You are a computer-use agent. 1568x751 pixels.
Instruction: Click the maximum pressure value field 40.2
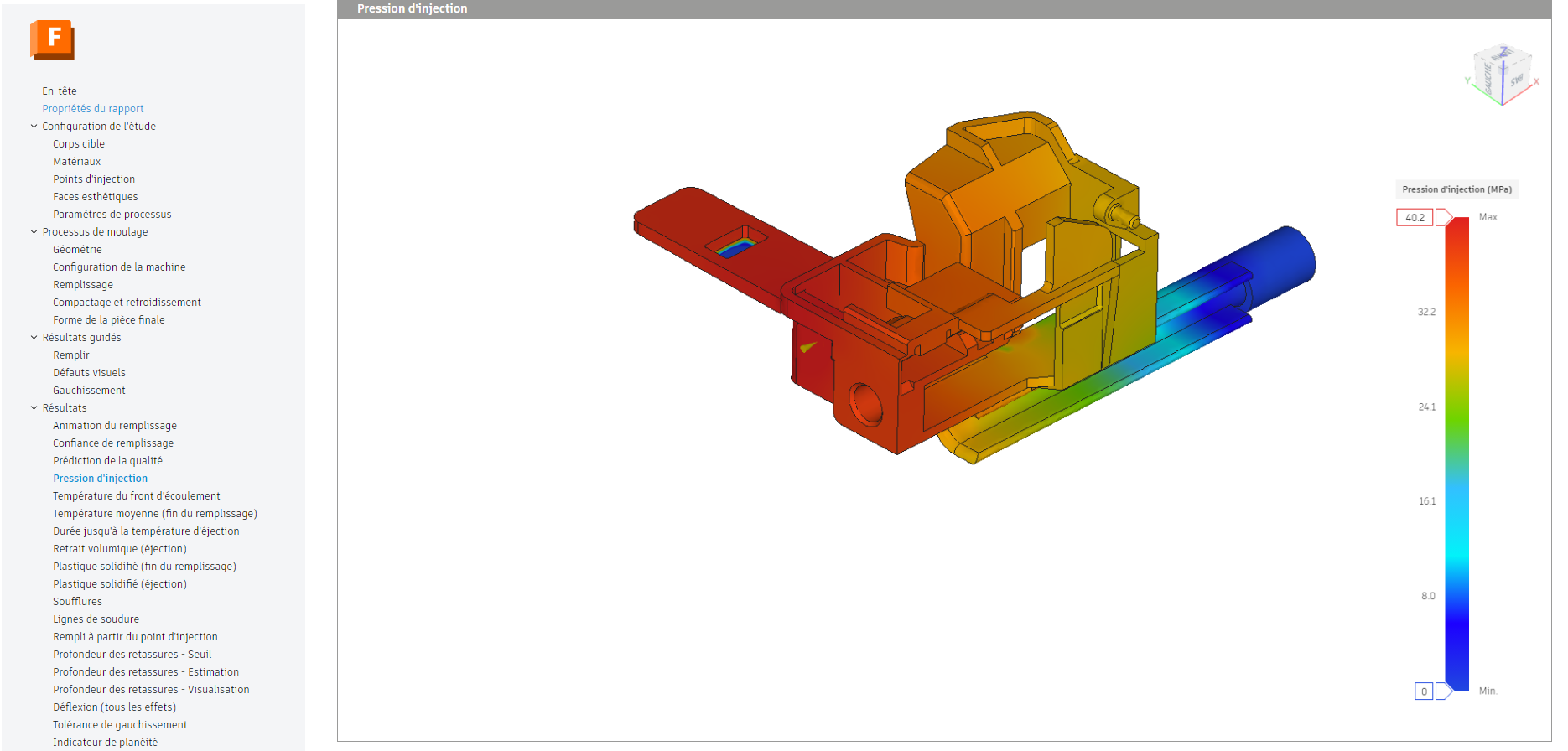pos(1415,218)
